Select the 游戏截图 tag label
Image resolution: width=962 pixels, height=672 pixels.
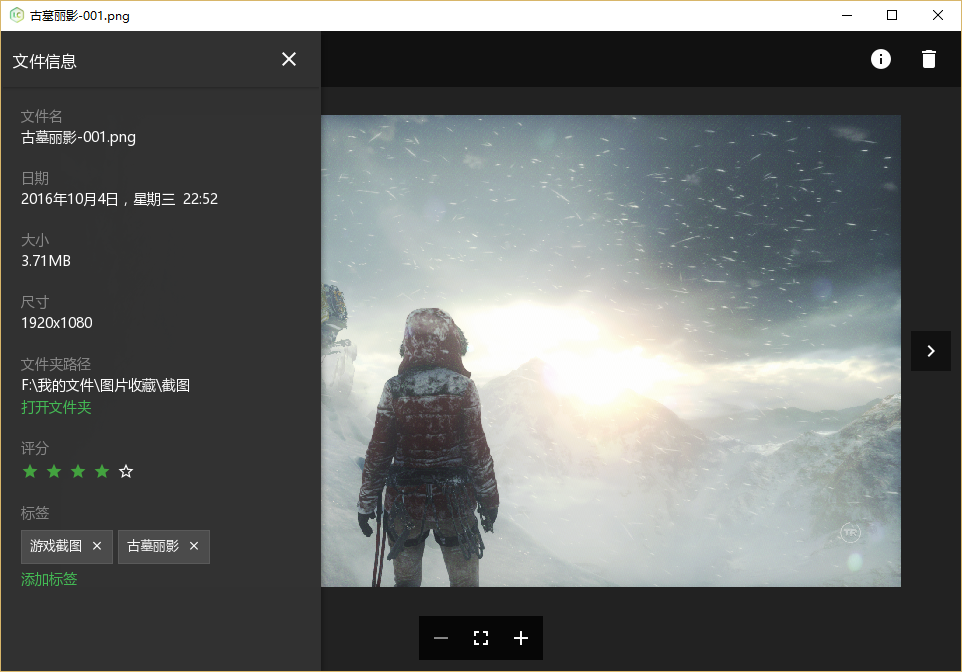point(56,546)
